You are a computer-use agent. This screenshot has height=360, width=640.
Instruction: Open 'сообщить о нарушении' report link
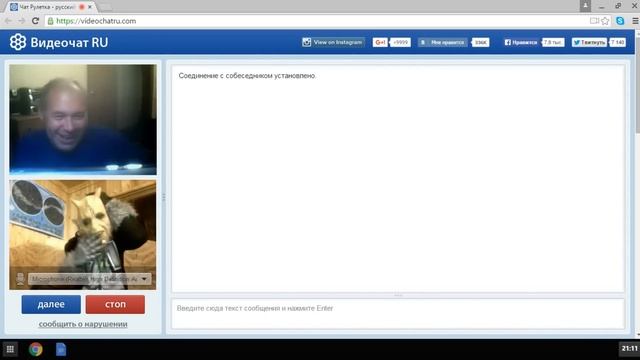(83, 324)
